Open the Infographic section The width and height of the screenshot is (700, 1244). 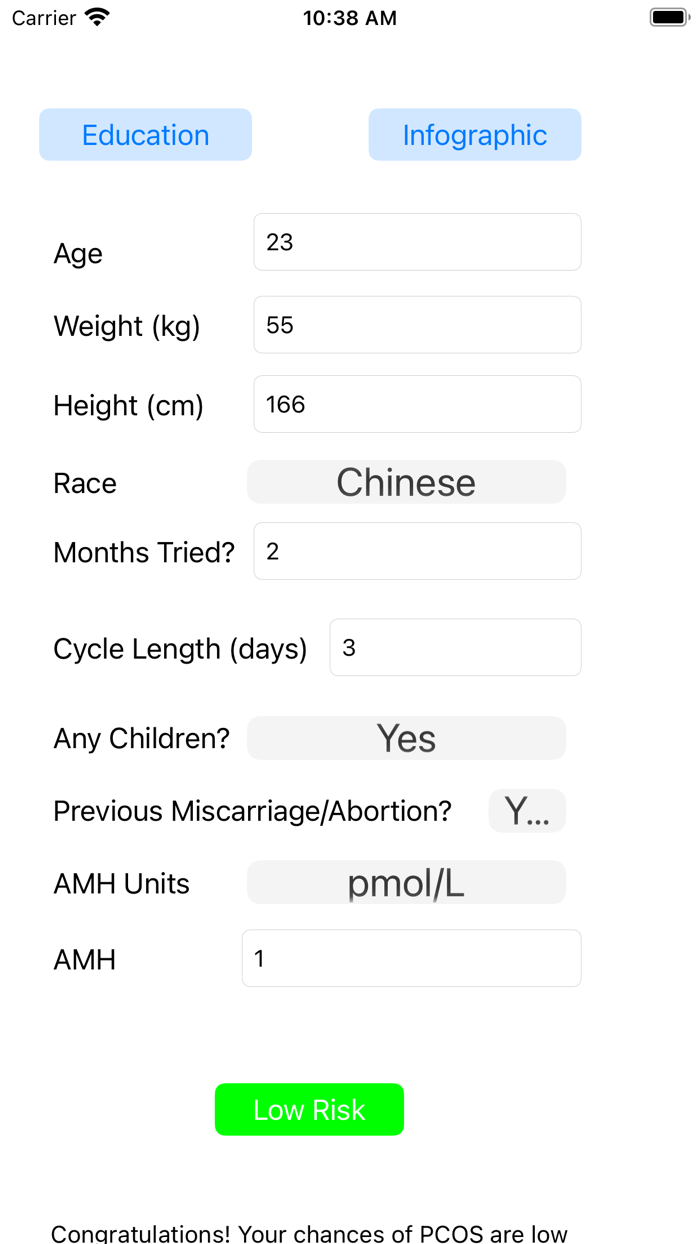tap(474, 134)
